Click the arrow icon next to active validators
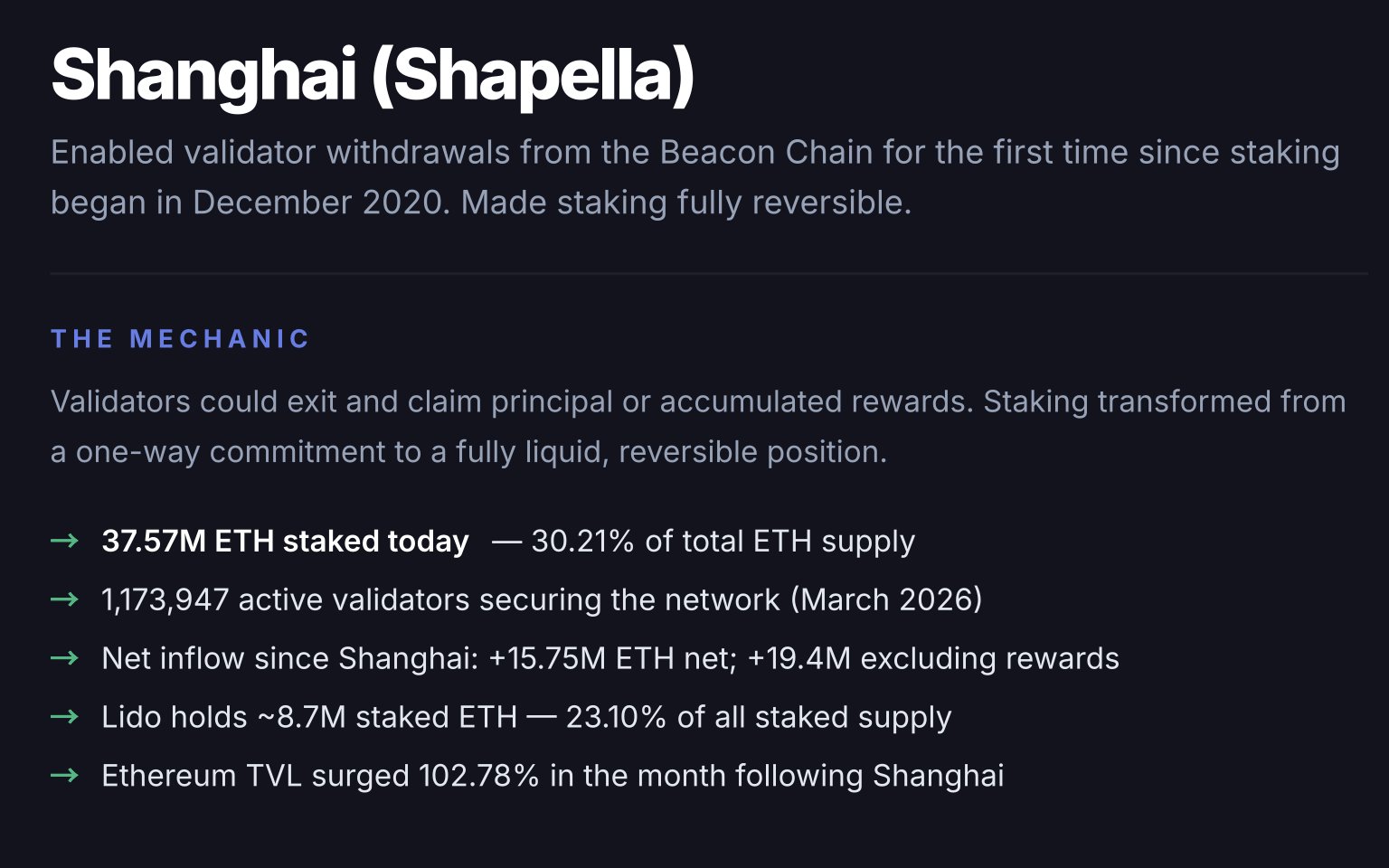Viewport: 1389px width, 868px height. [64, 599]
